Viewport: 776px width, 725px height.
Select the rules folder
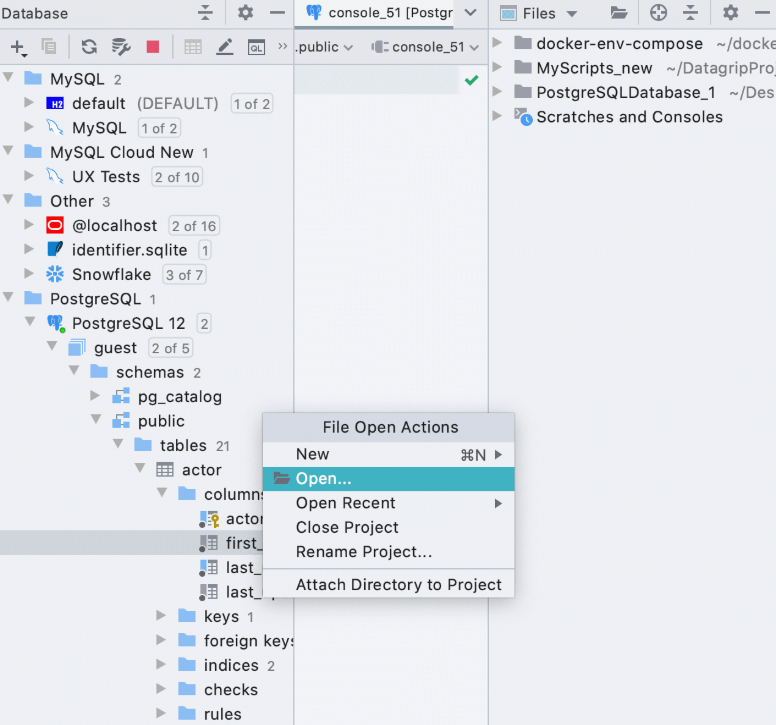click(210, 714)
